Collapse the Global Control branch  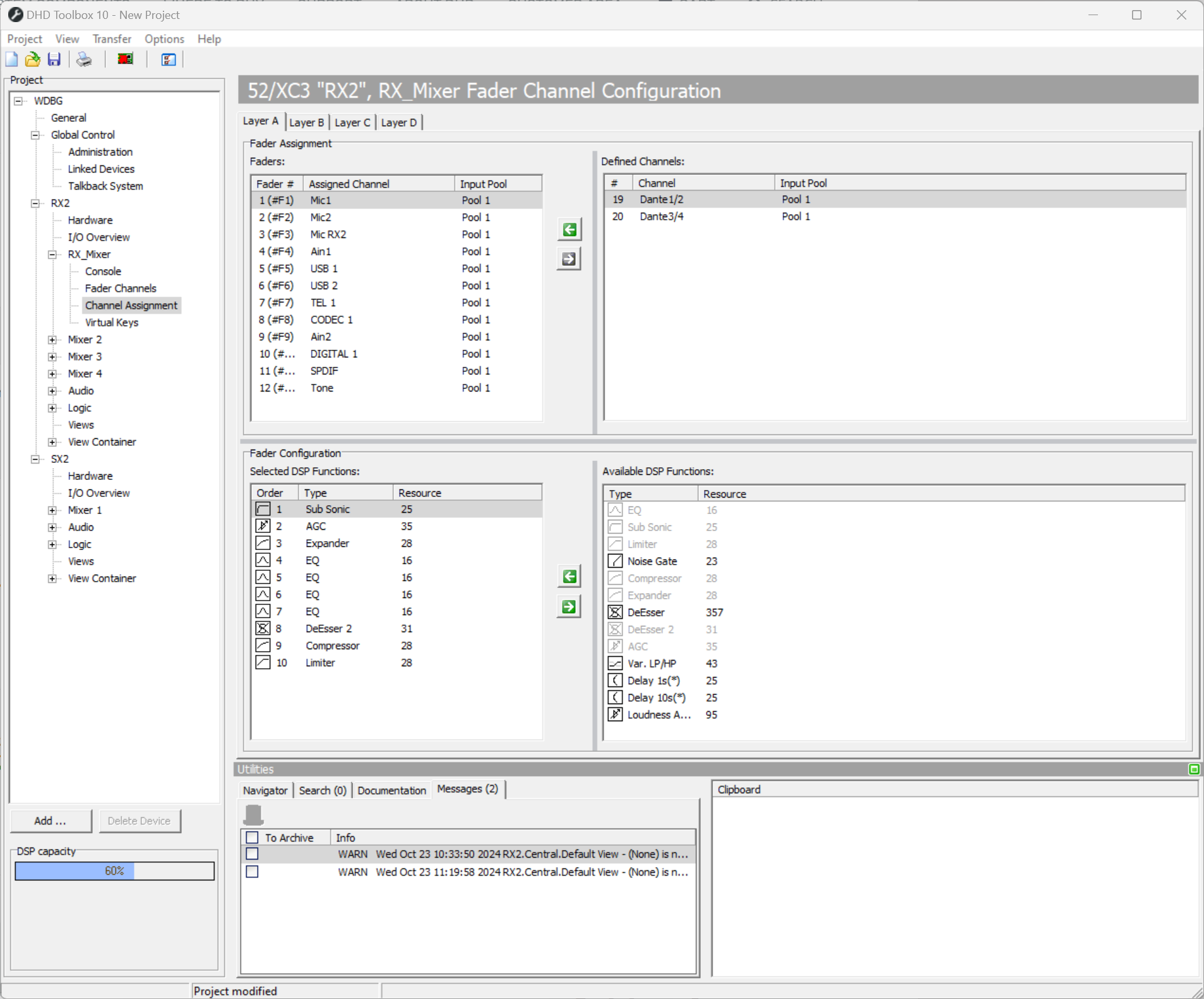tap(36, 135)
